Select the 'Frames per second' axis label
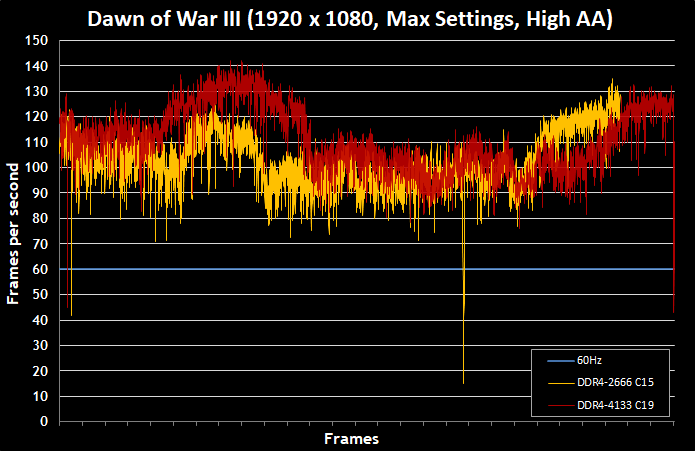 point(13,233)
